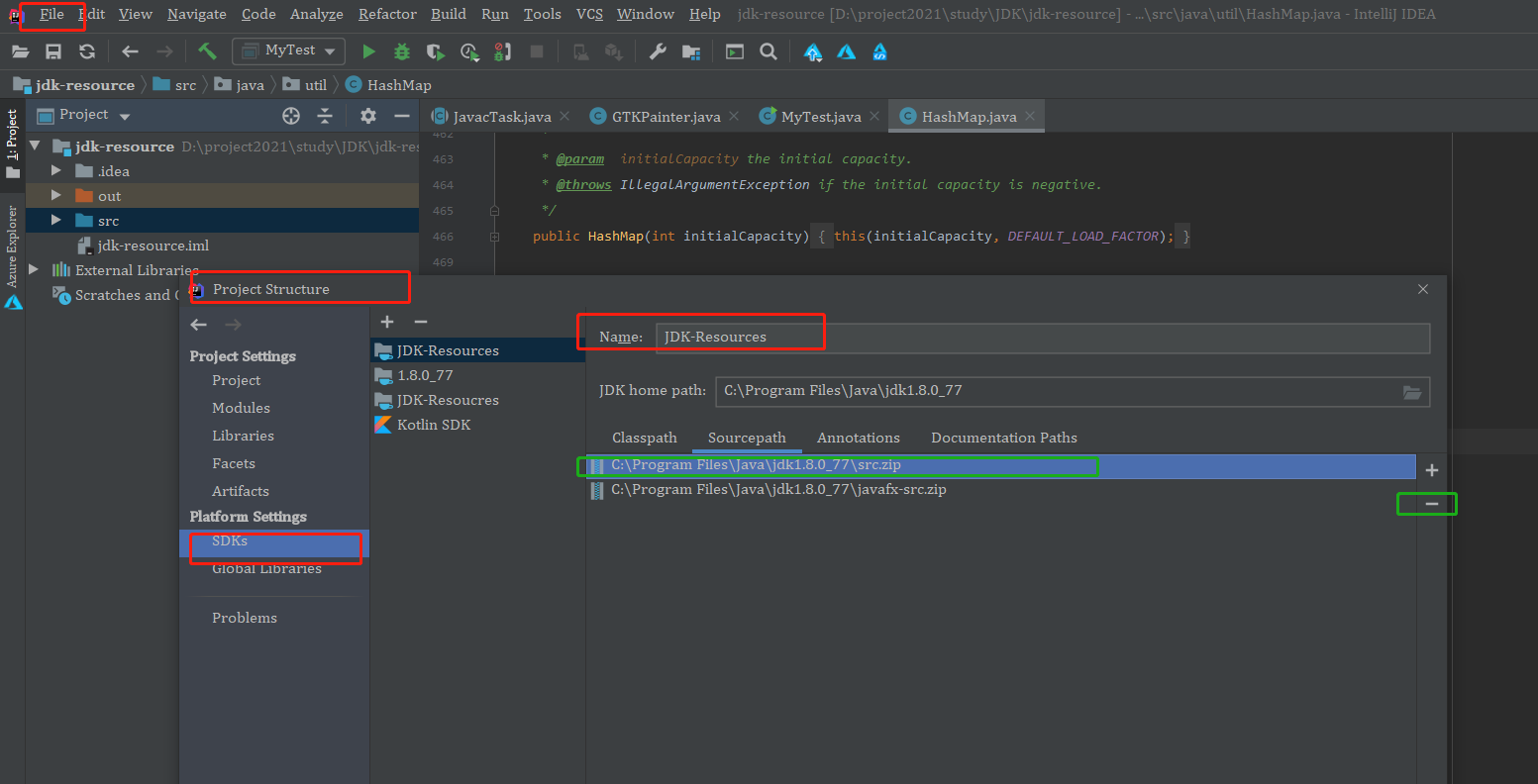Open the Navigate menu
Image resolution: width=1538 pixels, height=784 pixels.
196,14
